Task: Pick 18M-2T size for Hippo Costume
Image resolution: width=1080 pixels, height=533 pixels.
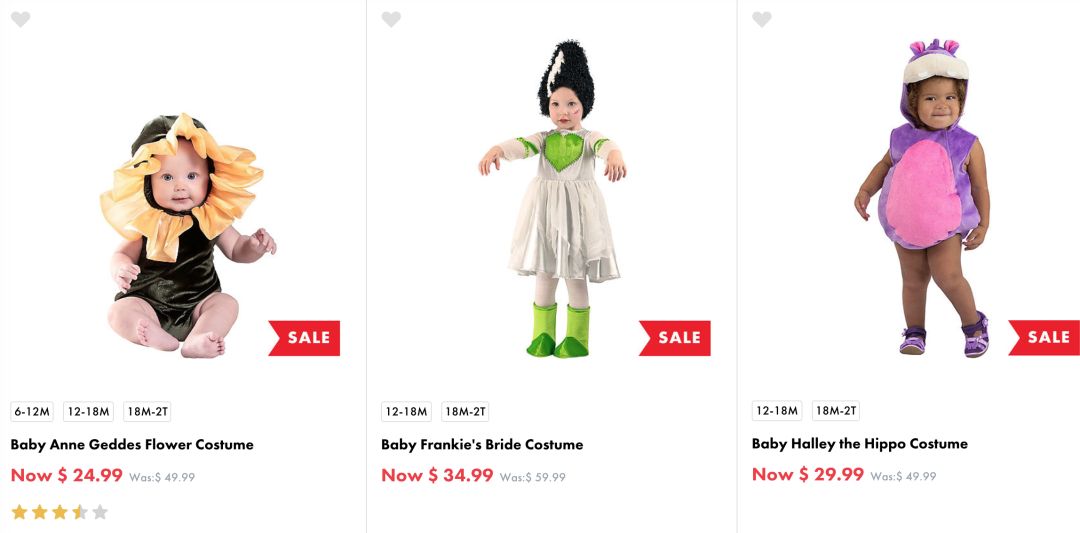Action: [x=836, y=411]
